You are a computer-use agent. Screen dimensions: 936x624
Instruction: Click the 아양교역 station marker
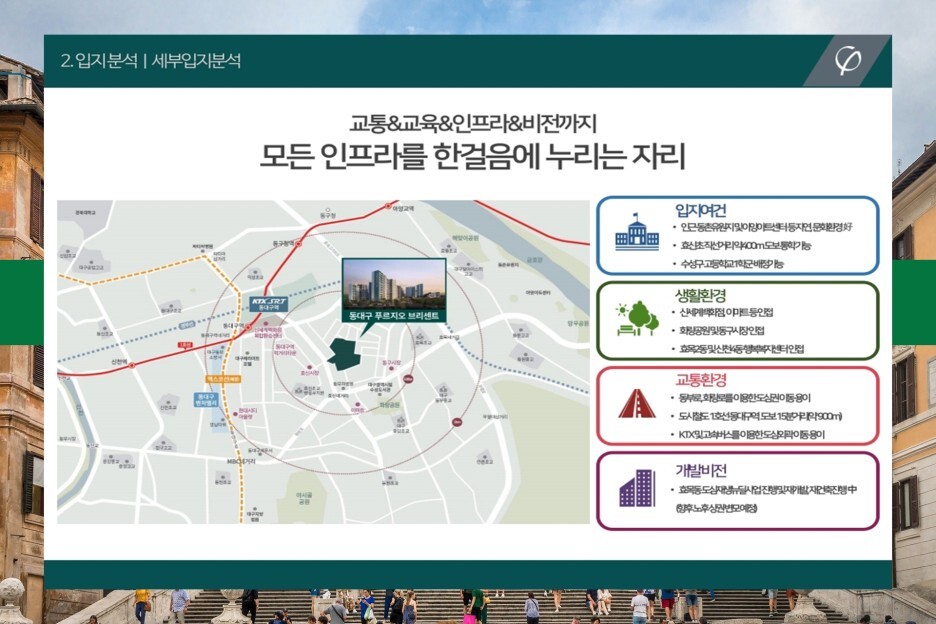click(x=389, y=208)
